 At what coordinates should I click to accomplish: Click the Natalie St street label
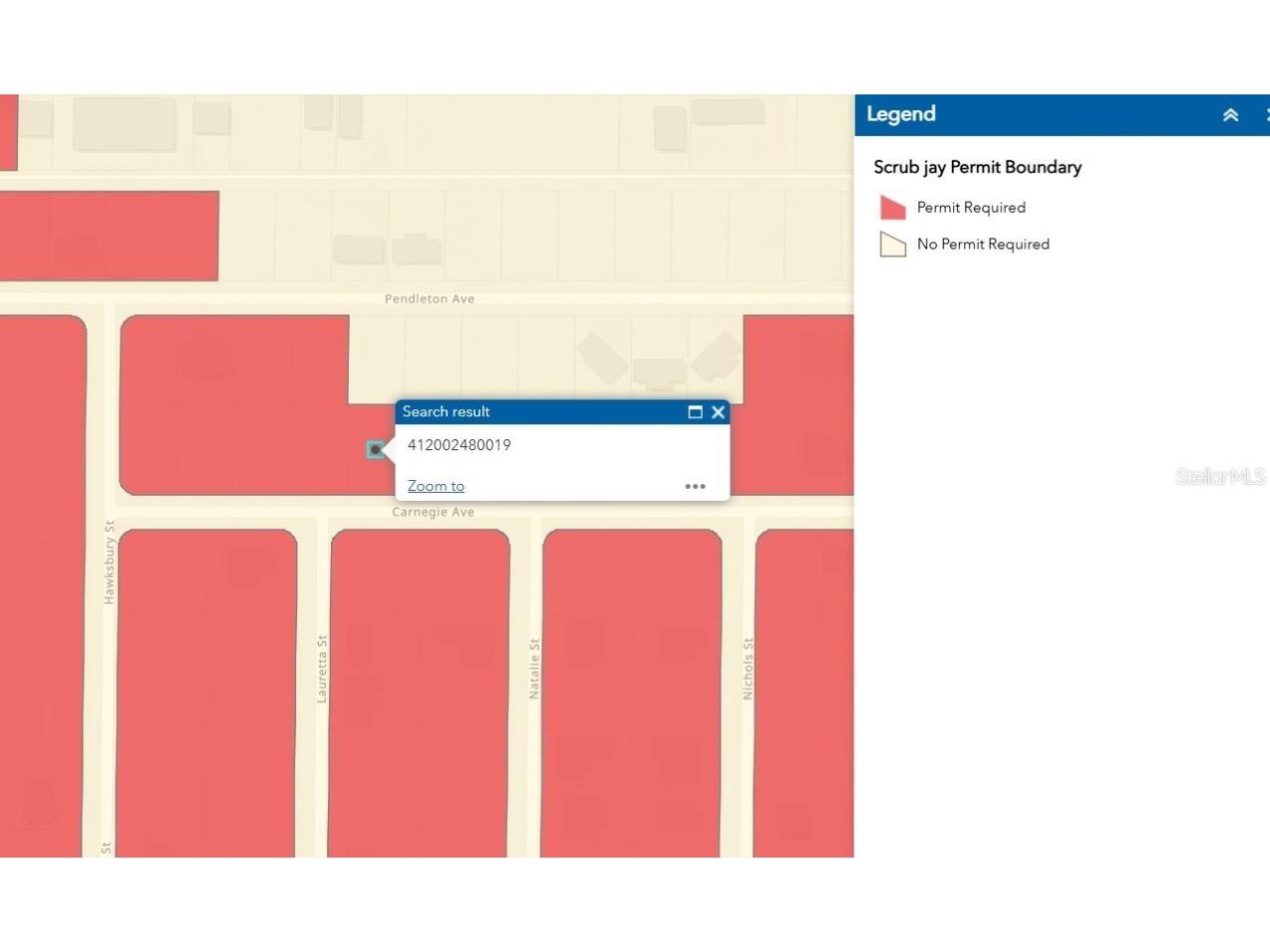[x=535, y=669]
